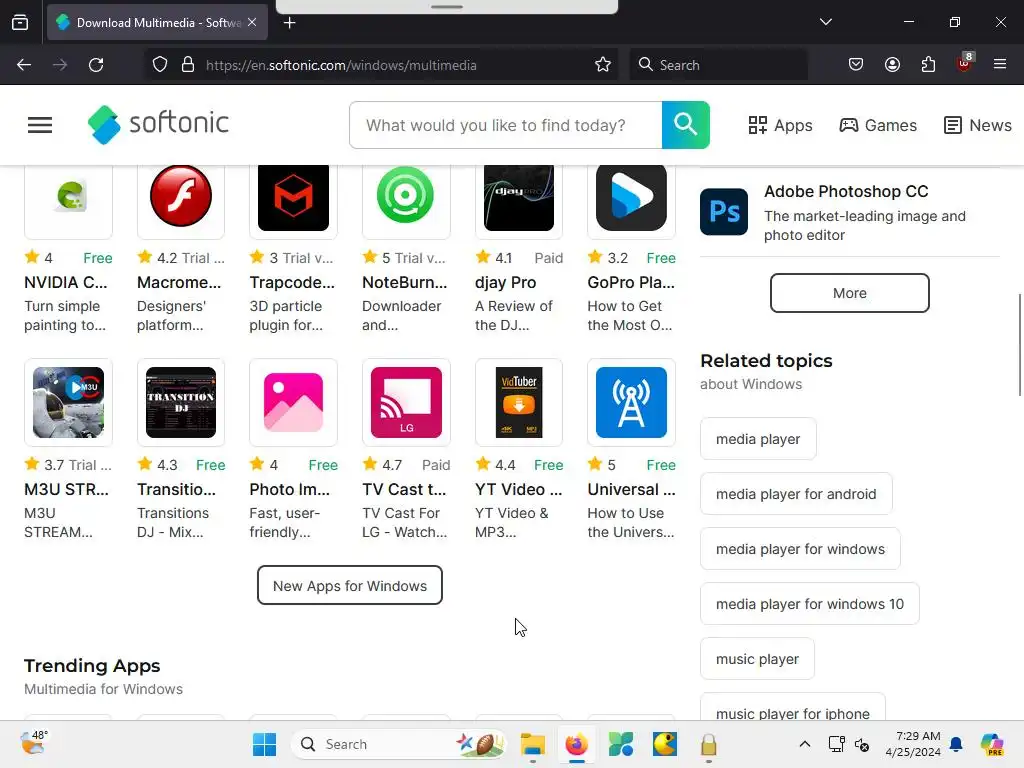Open the notification bell in tray
This screenshot has width=1024, height=768.
pyautogui.click(x=956, y=744)
